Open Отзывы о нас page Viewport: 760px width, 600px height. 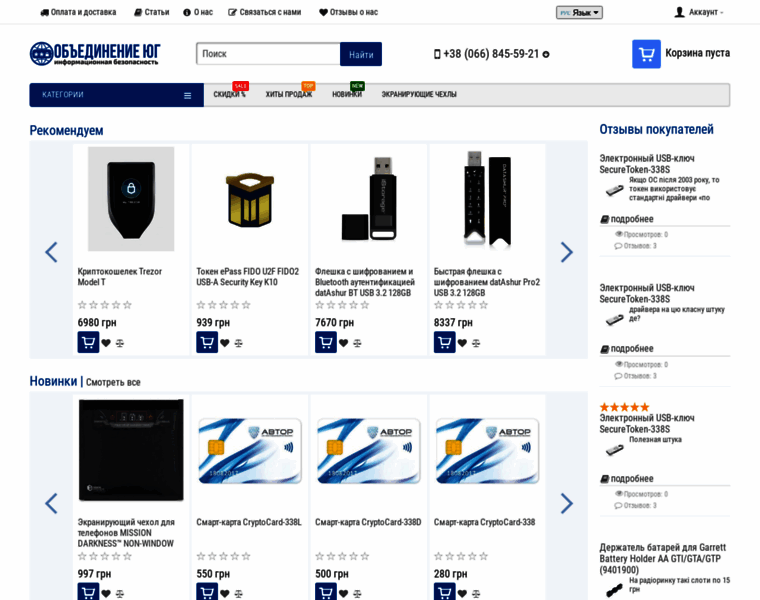[348, 12]
